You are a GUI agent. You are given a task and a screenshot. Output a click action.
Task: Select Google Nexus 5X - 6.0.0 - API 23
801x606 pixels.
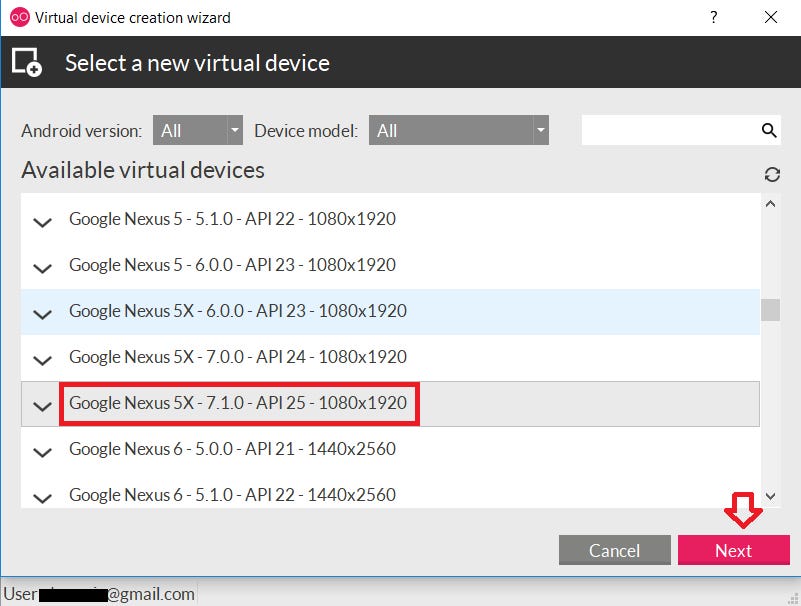pos(390,311)
